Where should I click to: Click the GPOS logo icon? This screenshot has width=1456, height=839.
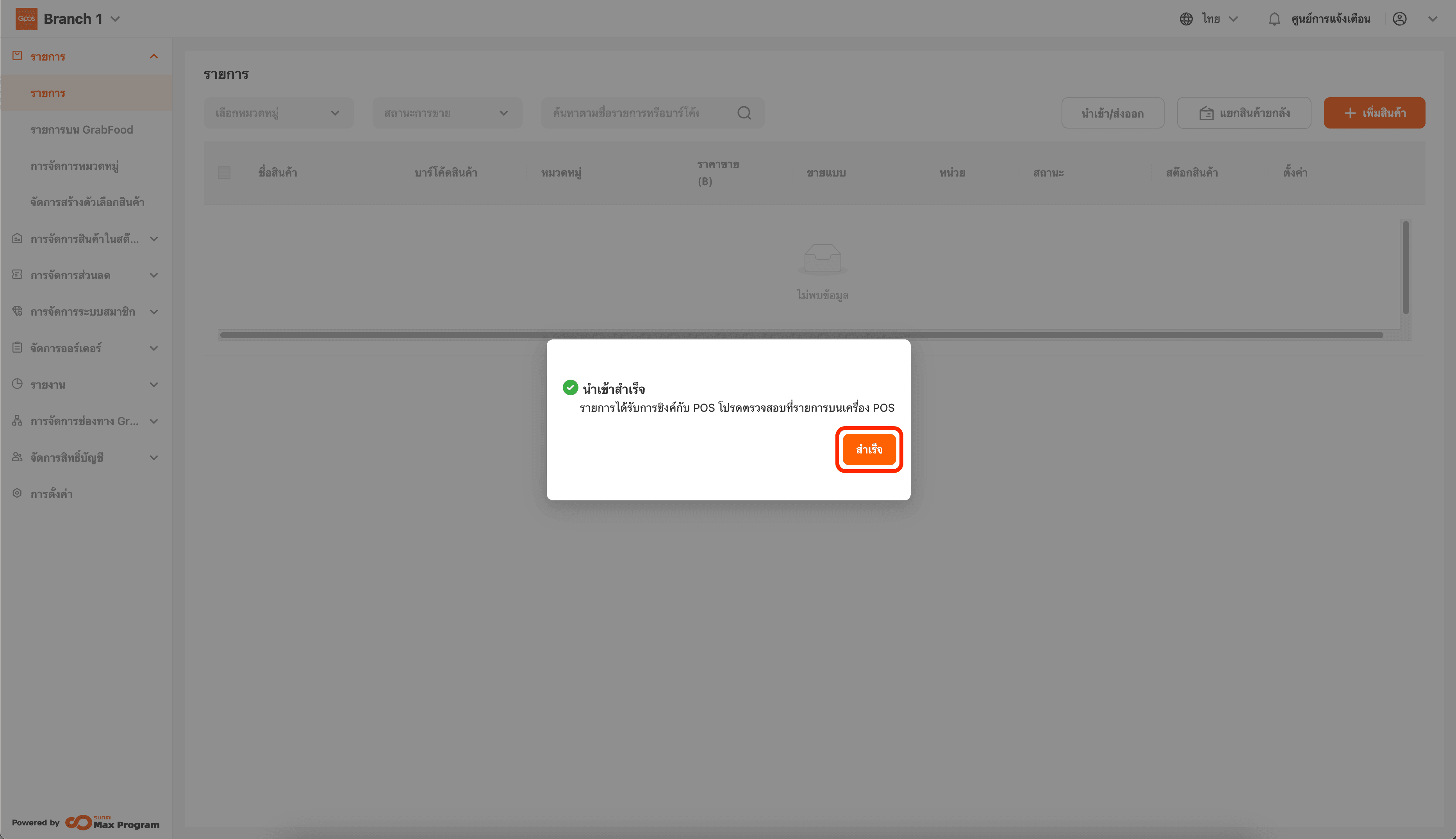(26, 19)
